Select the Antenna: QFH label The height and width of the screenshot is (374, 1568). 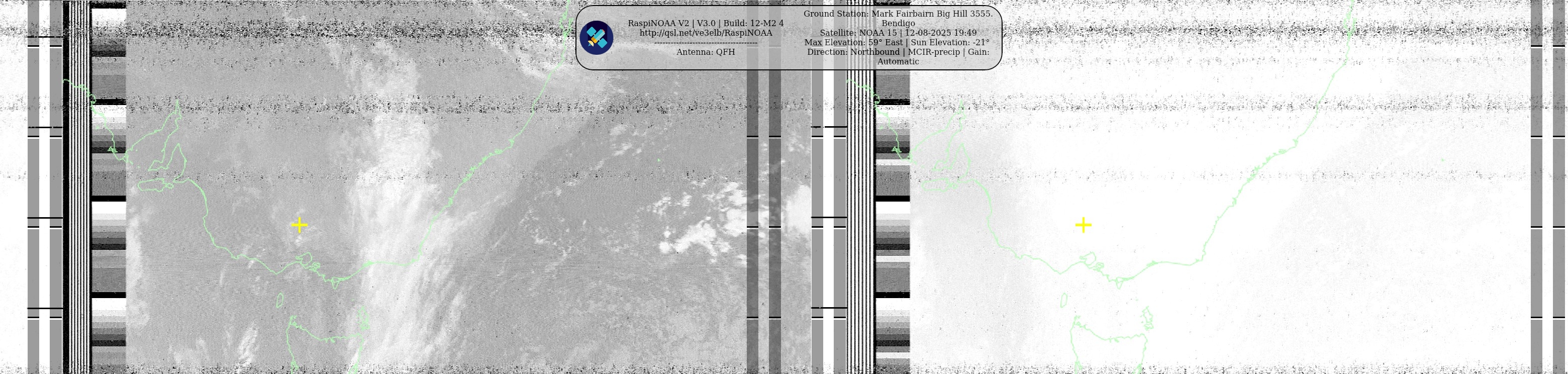click(706, 52)
